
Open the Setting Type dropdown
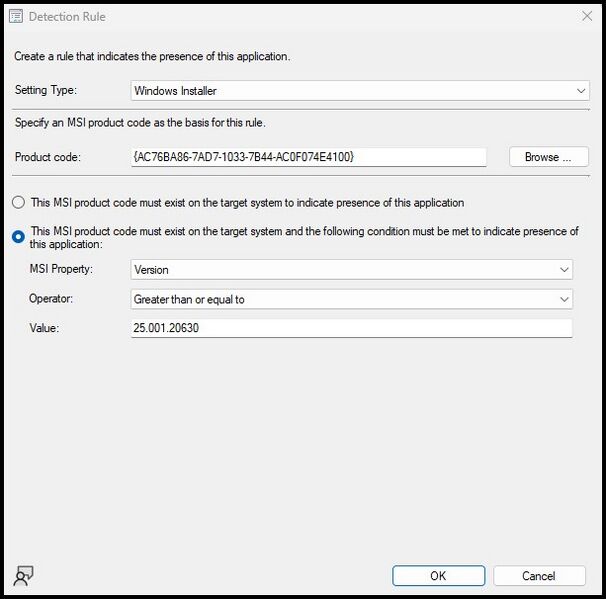pos(360,91)
